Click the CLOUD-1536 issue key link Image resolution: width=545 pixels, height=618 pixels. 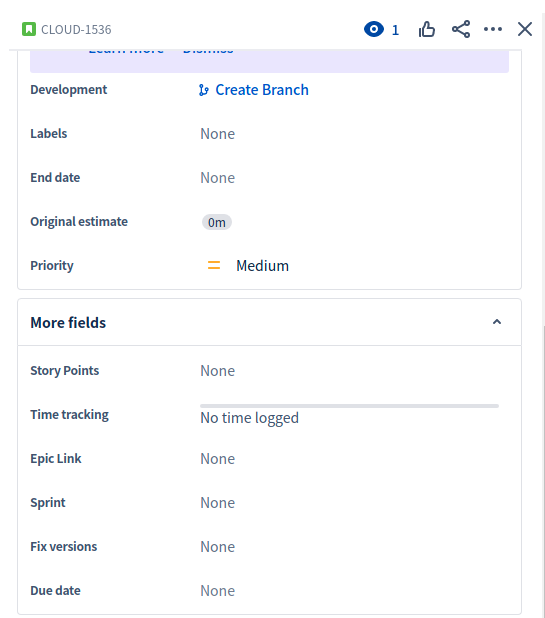click(x=76, y=30)
